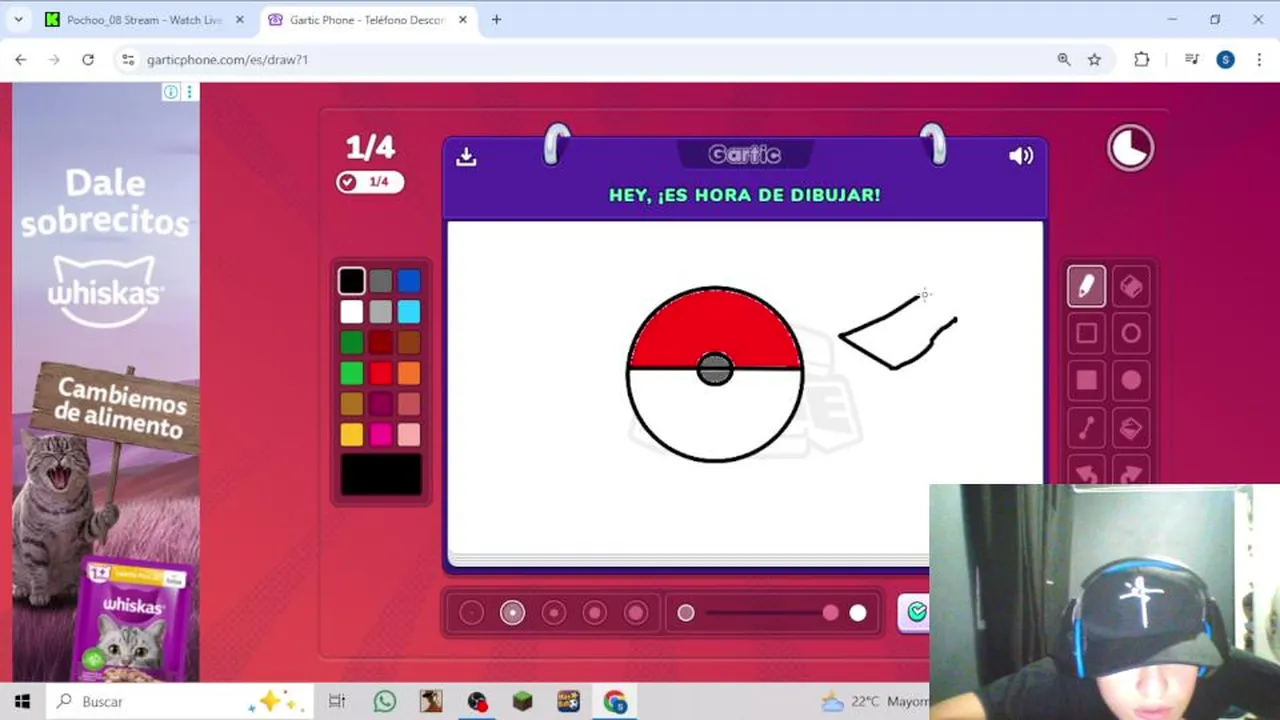Pick the bright red color swatch
1280x720 pixels.
(381, 373)
